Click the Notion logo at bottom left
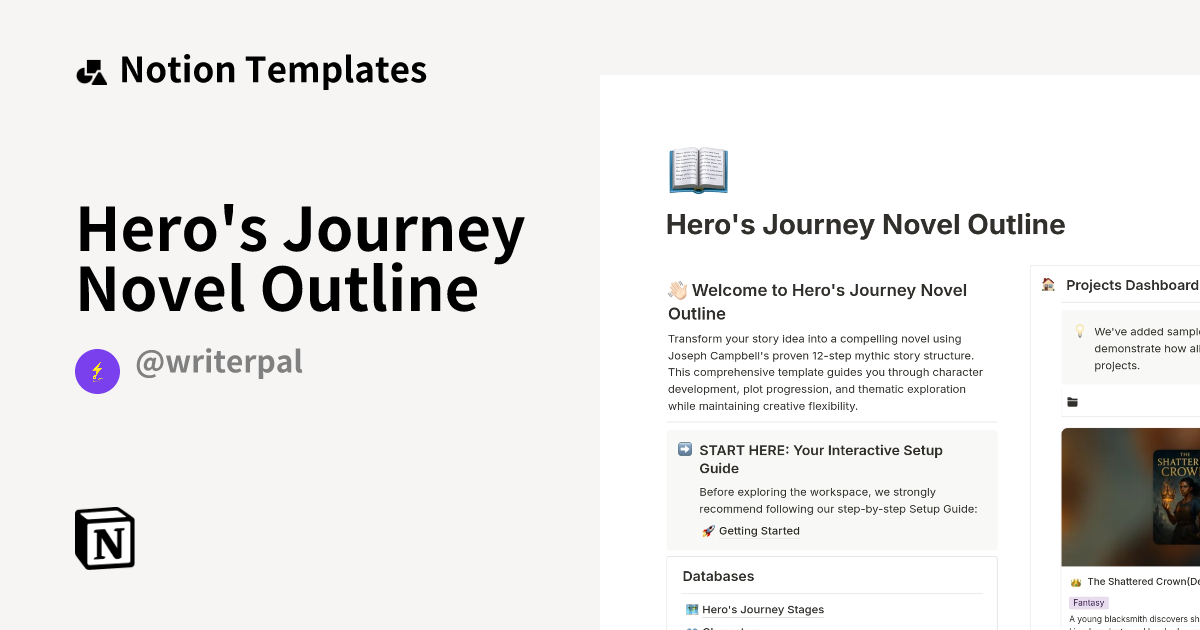Viewport: 1200px width, 630px height. [x=103, y=538]
